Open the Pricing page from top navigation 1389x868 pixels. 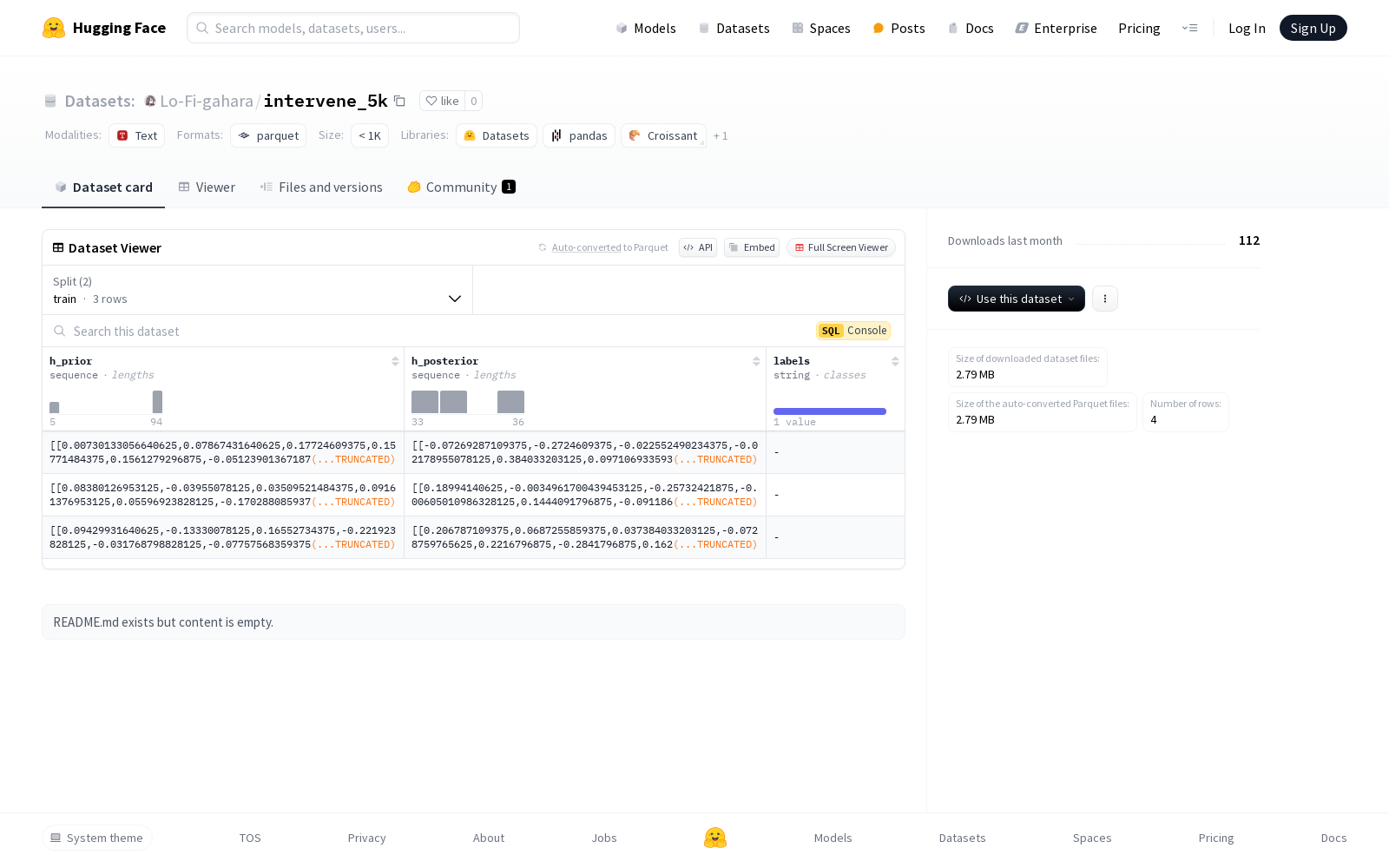tap(1139, 28)
